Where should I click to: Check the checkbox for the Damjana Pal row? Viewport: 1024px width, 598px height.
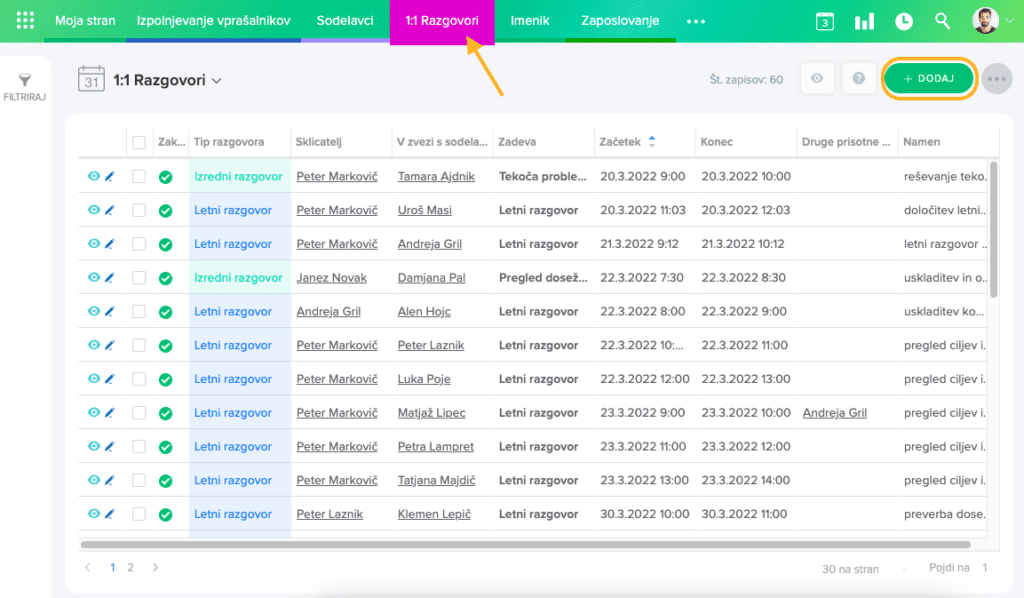[139, 278]
